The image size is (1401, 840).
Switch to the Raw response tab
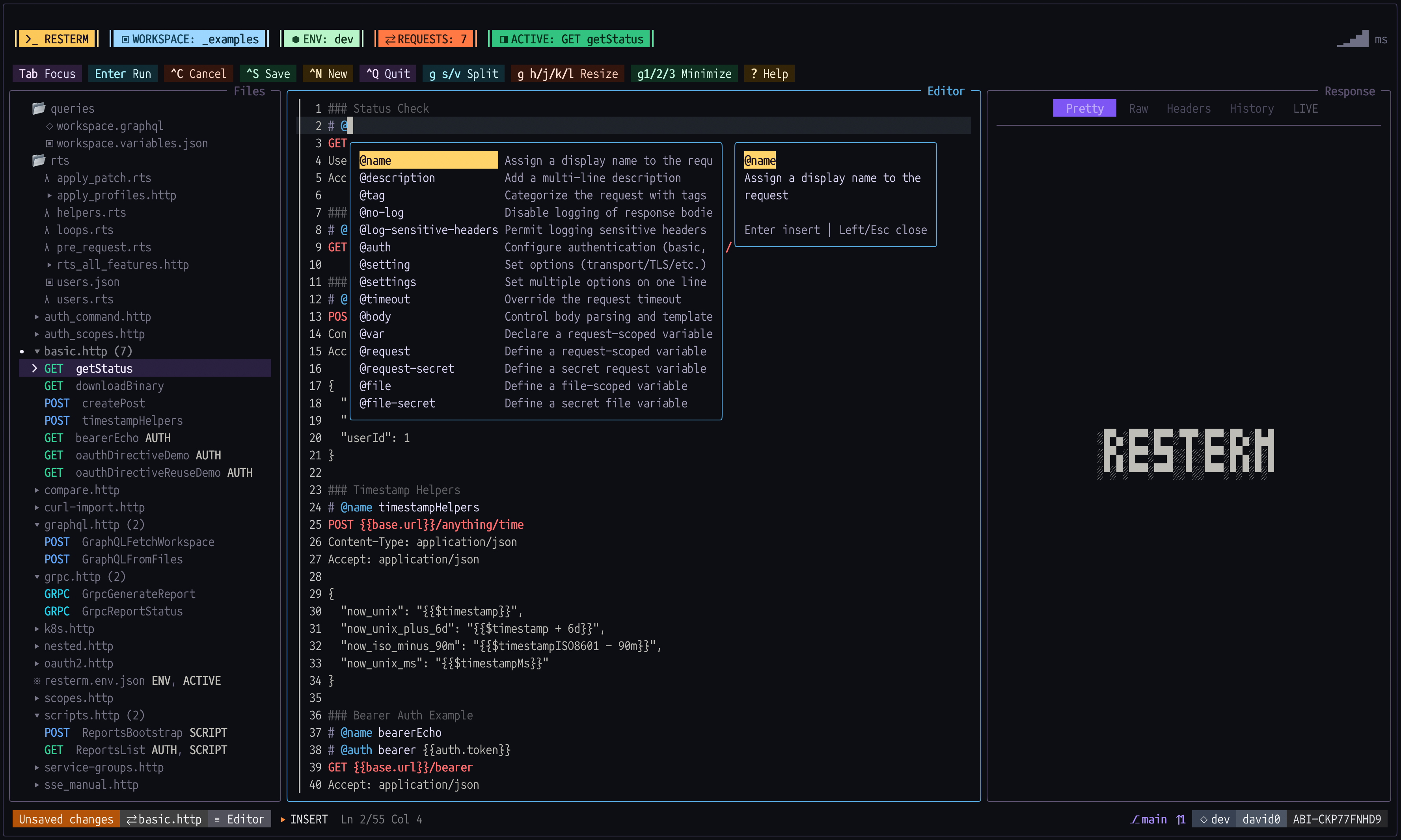[x=1138, y=108]
